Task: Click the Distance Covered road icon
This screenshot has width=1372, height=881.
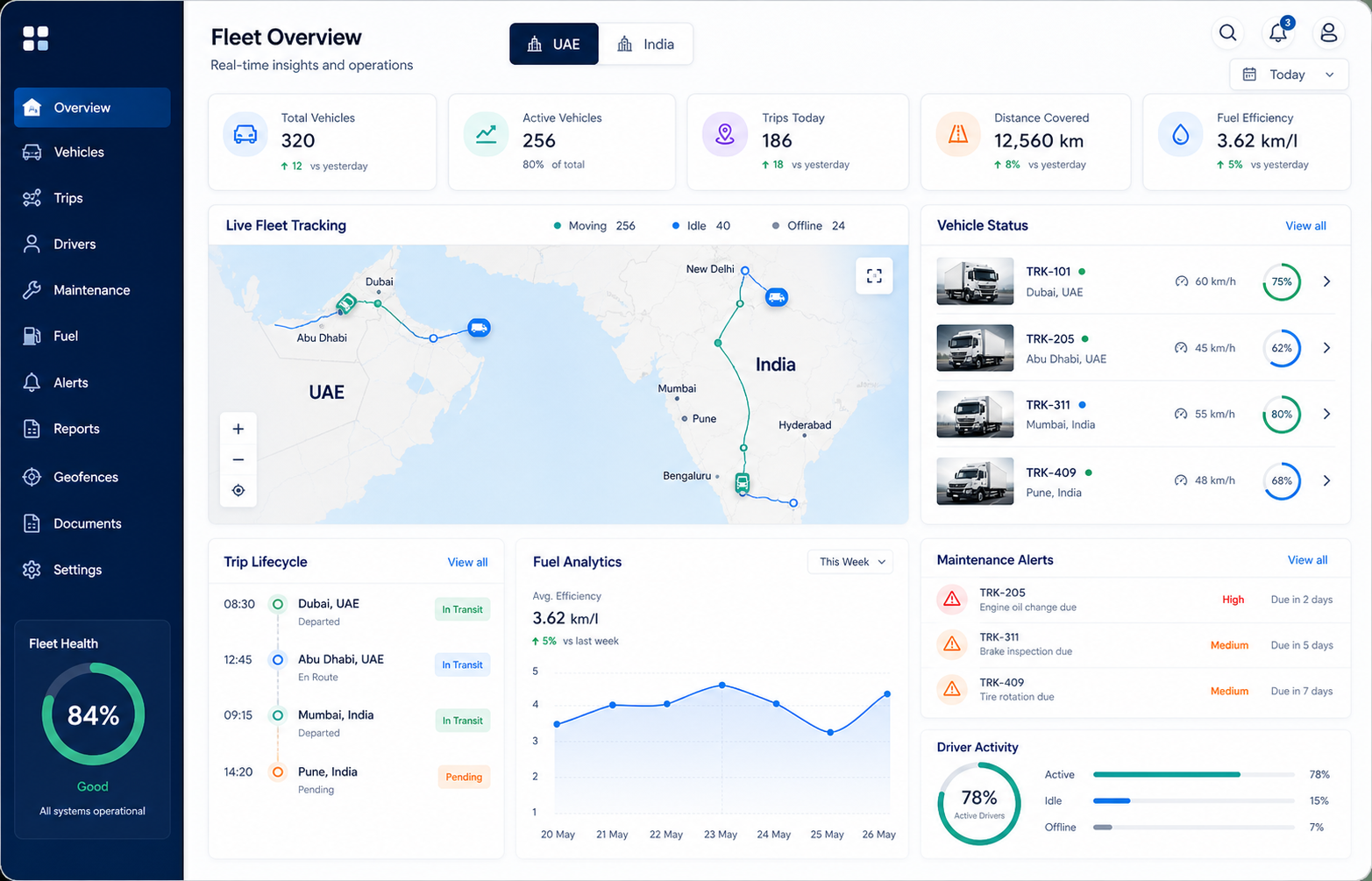Action: [958, 134]
